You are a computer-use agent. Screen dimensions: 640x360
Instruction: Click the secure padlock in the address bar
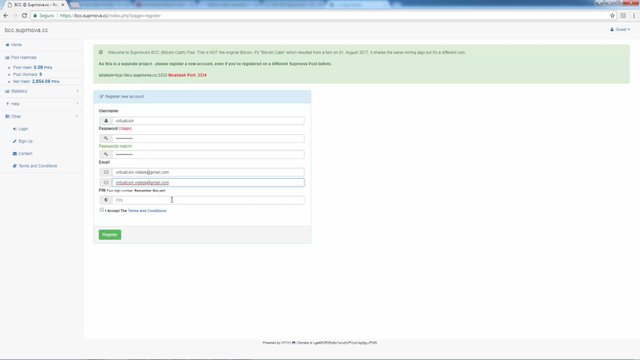tap(36, 16)
